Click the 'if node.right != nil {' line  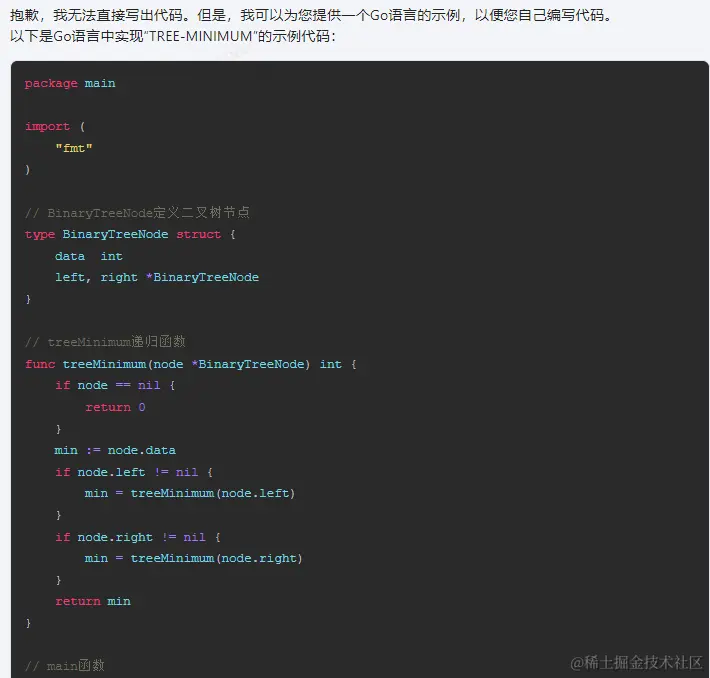[138, 537]
